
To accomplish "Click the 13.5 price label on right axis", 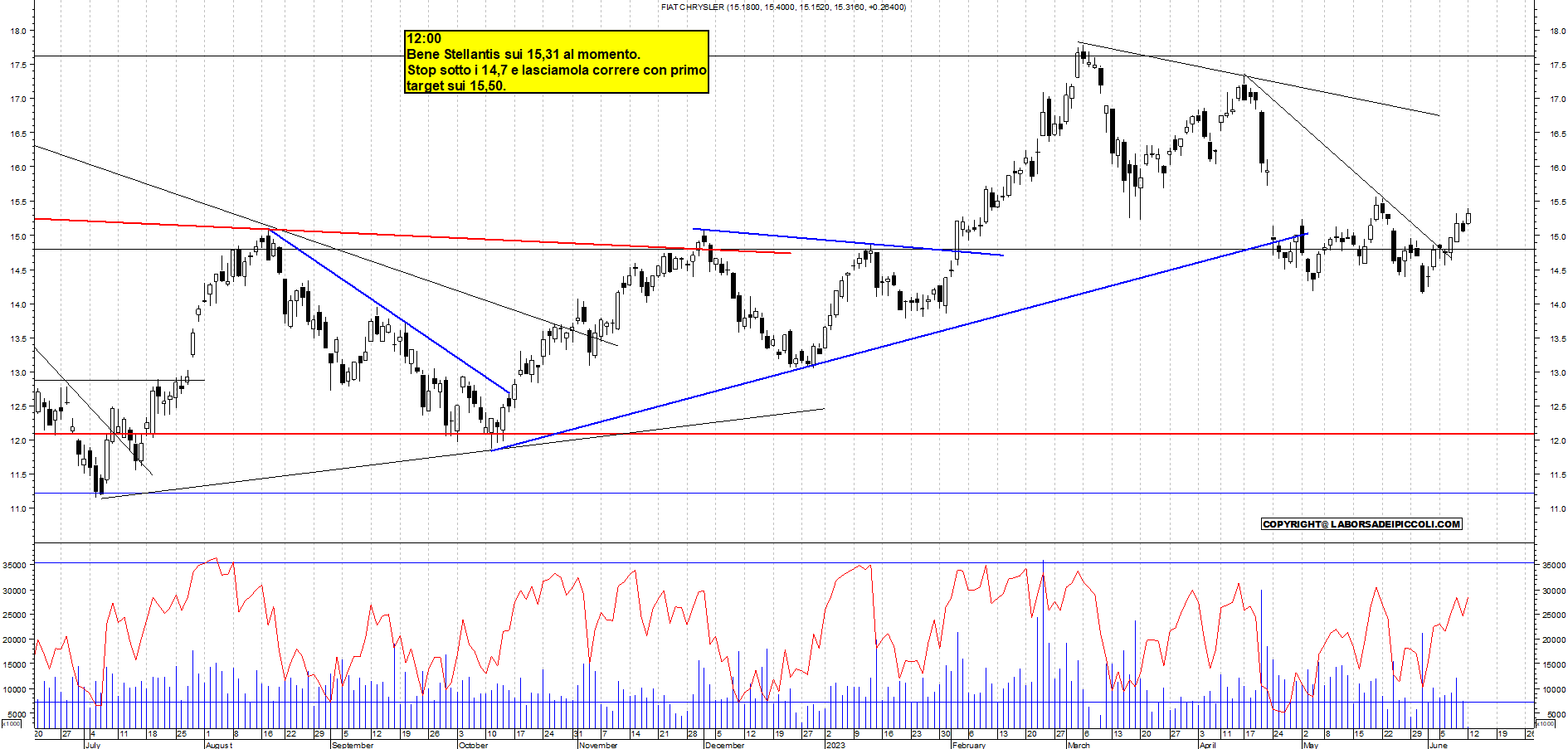I will pos(1557,338).
